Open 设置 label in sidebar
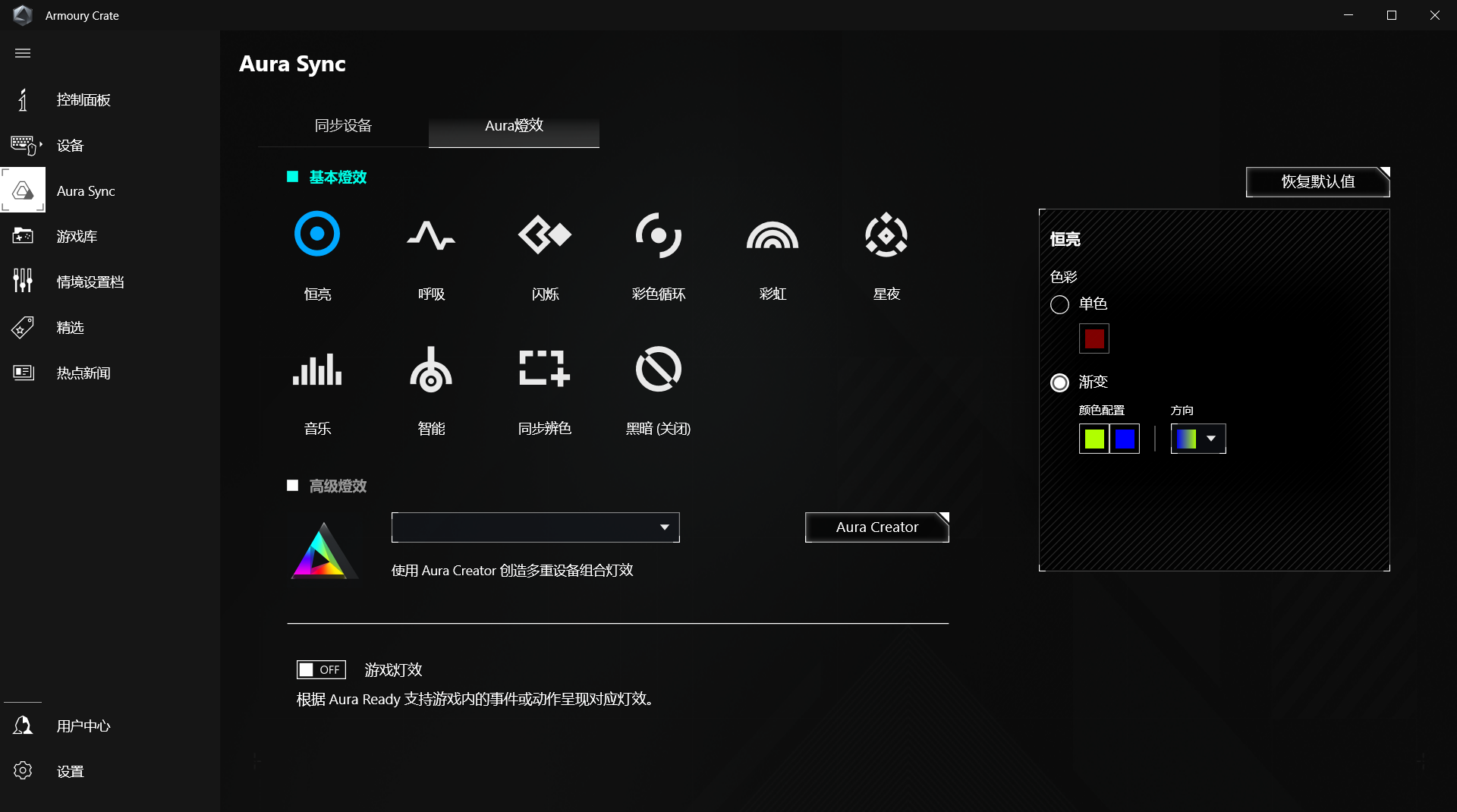Viewport: 1457px width, 812px height. point(70,772)
